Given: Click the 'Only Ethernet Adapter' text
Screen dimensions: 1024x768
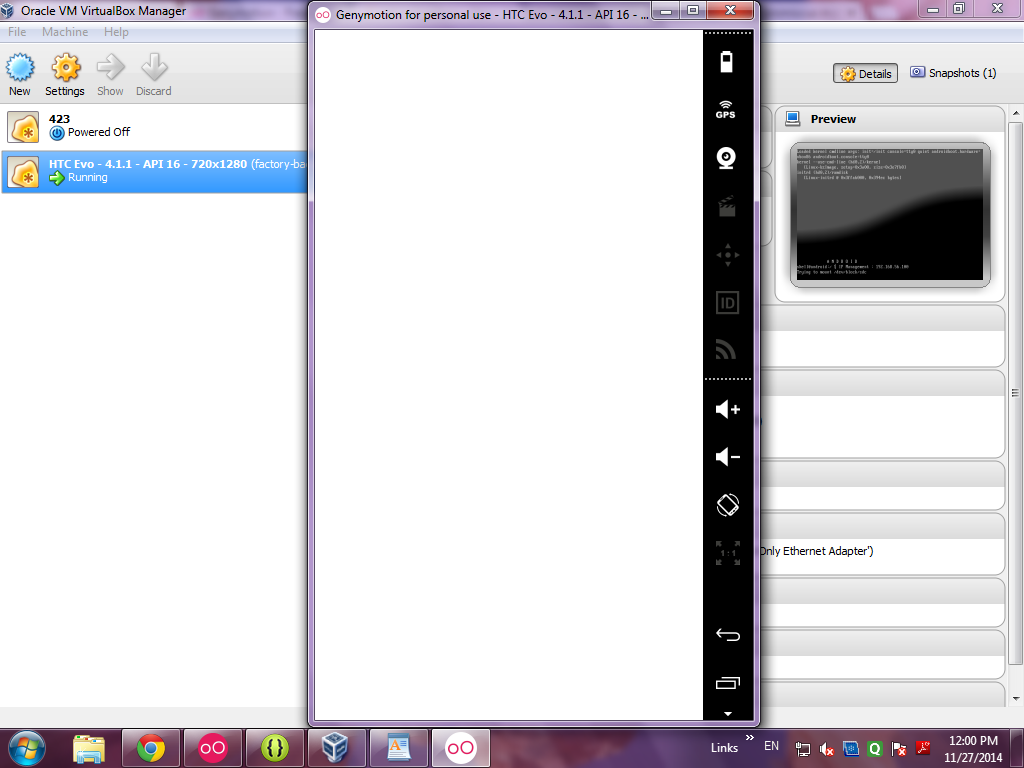Looking at the screenshot, I should [x=816, y=551].
